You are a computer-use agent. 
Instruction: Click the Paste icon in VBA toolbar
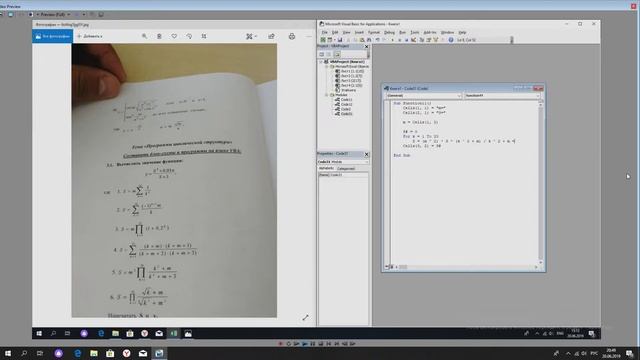point(362,40)
